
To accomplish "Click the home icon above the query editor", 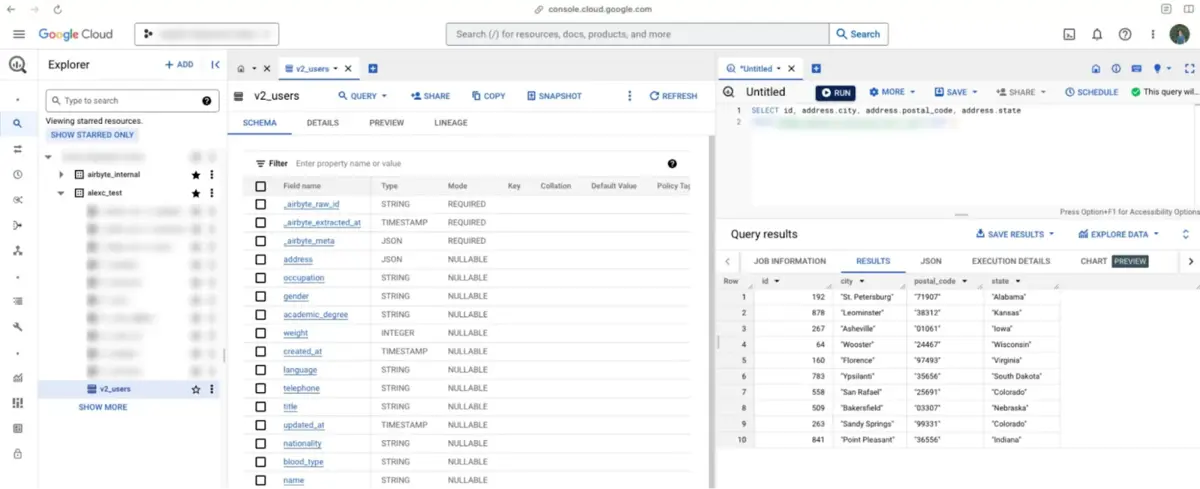I will tap(1094, 69).
